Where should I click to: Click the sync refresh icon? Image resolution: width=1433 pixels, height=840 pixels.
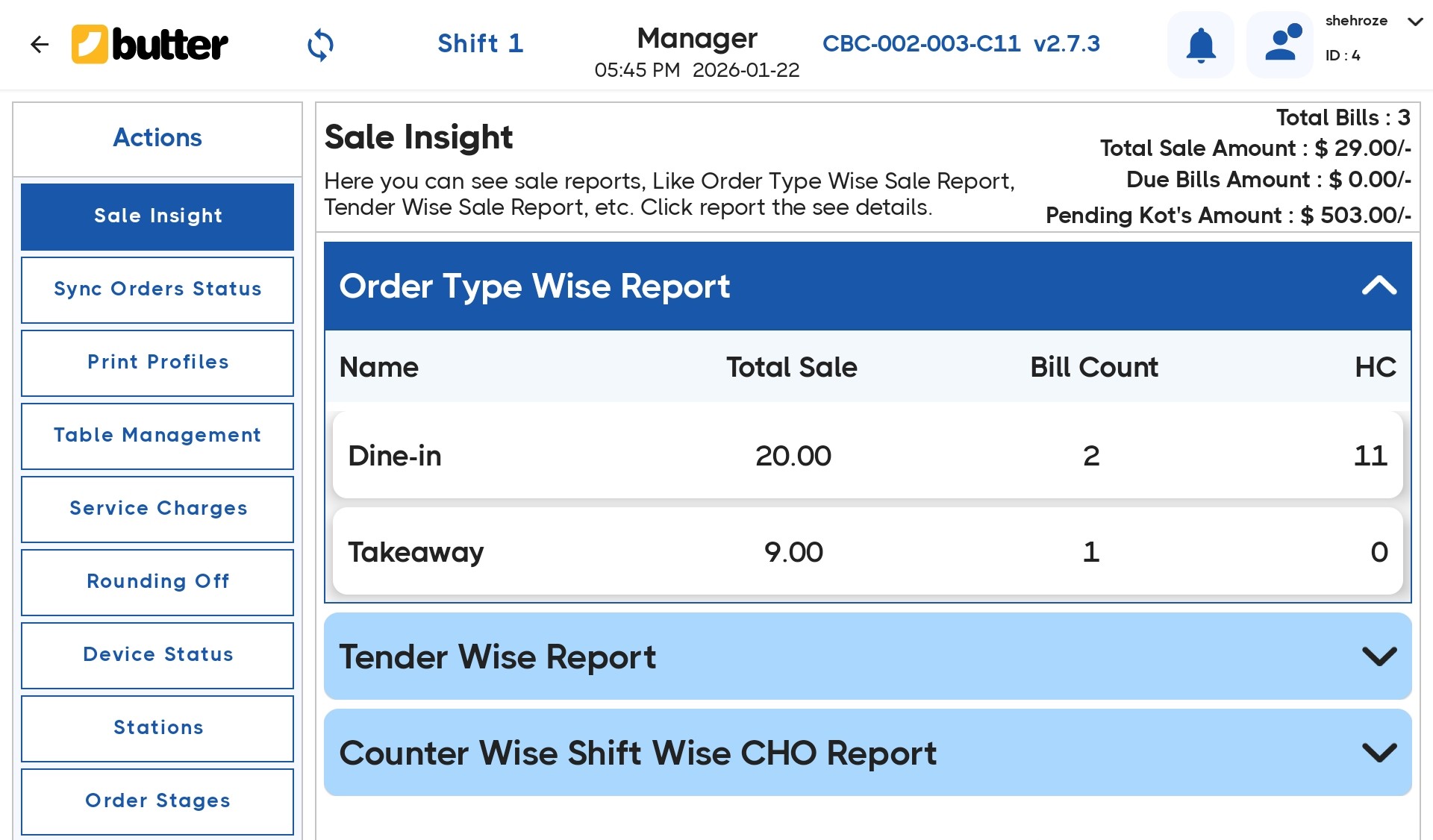(x=320, y=45)
